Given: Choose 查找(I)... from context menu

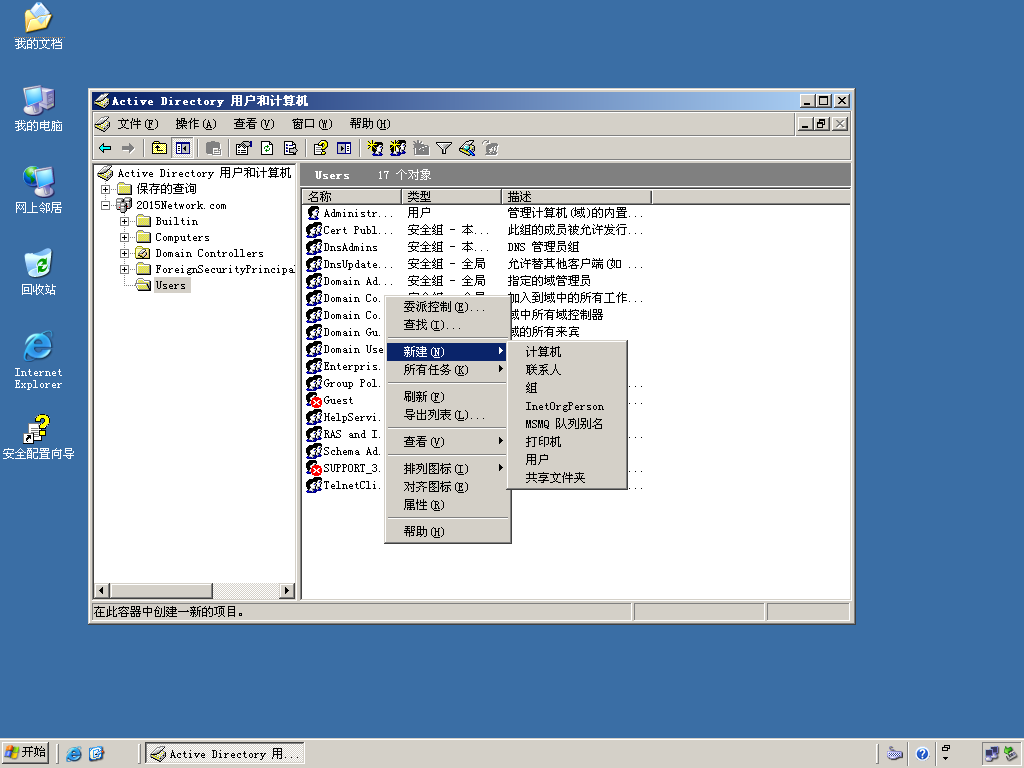Looking at the screenshot, I should (x=447, y=325).
